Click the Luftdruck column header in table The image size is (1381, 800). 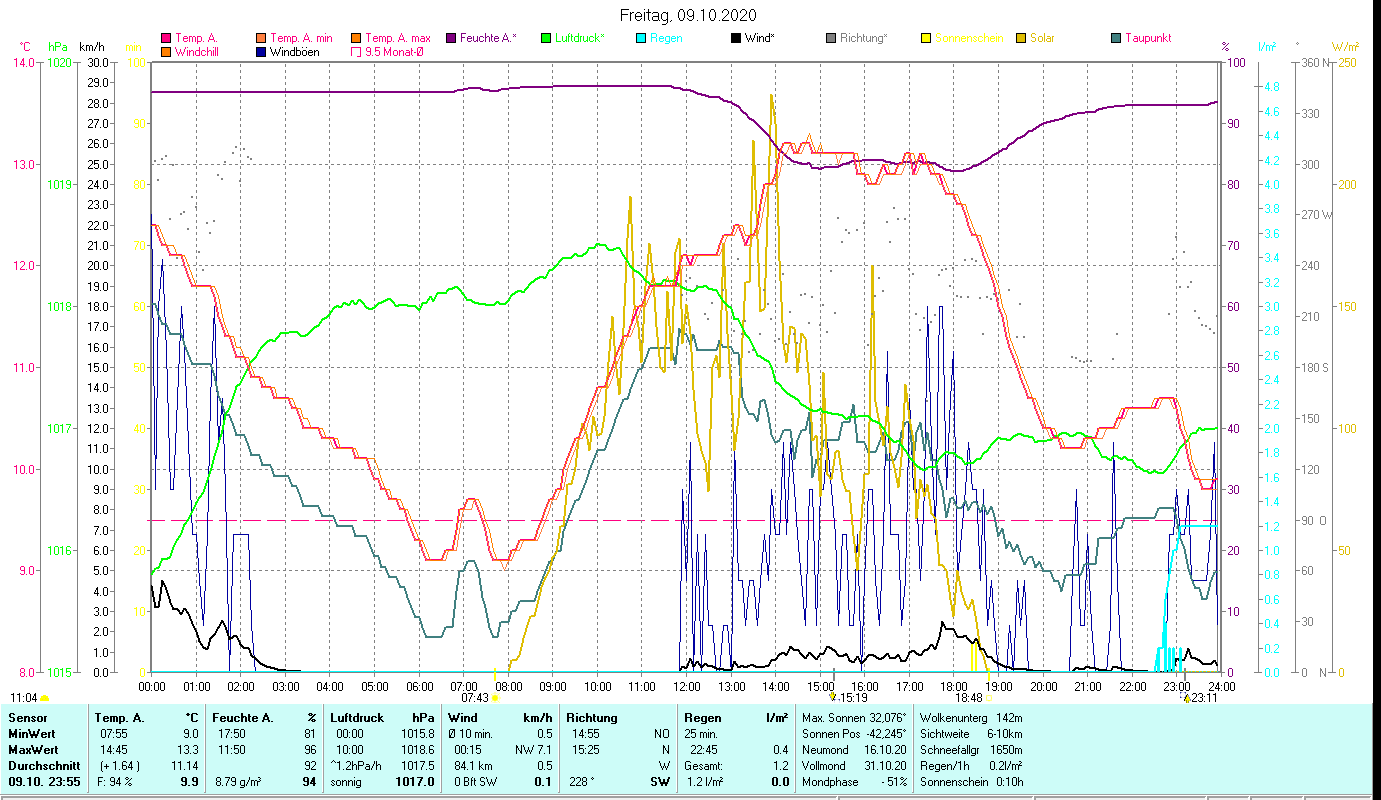coord(357,718)
